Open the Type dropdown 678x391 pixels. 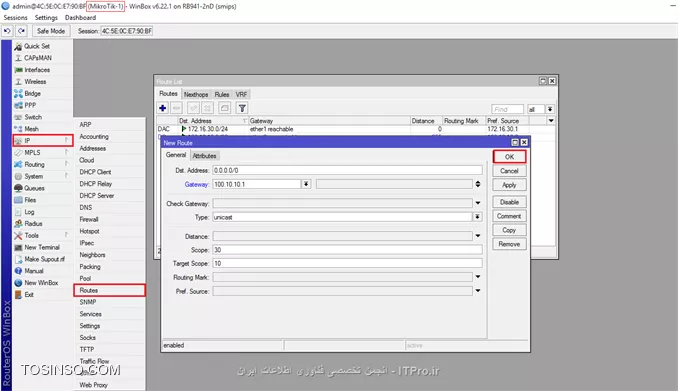(477, 217)
